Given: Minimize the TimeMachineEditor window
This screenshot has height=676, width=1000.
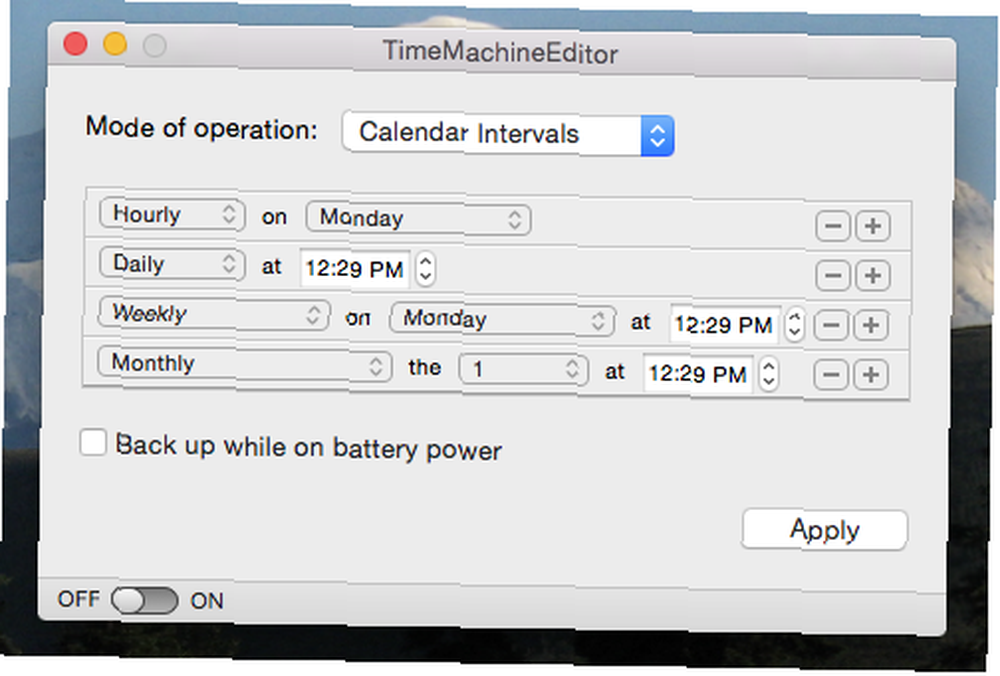Looking at the screenshot, I should pos(115,45).
